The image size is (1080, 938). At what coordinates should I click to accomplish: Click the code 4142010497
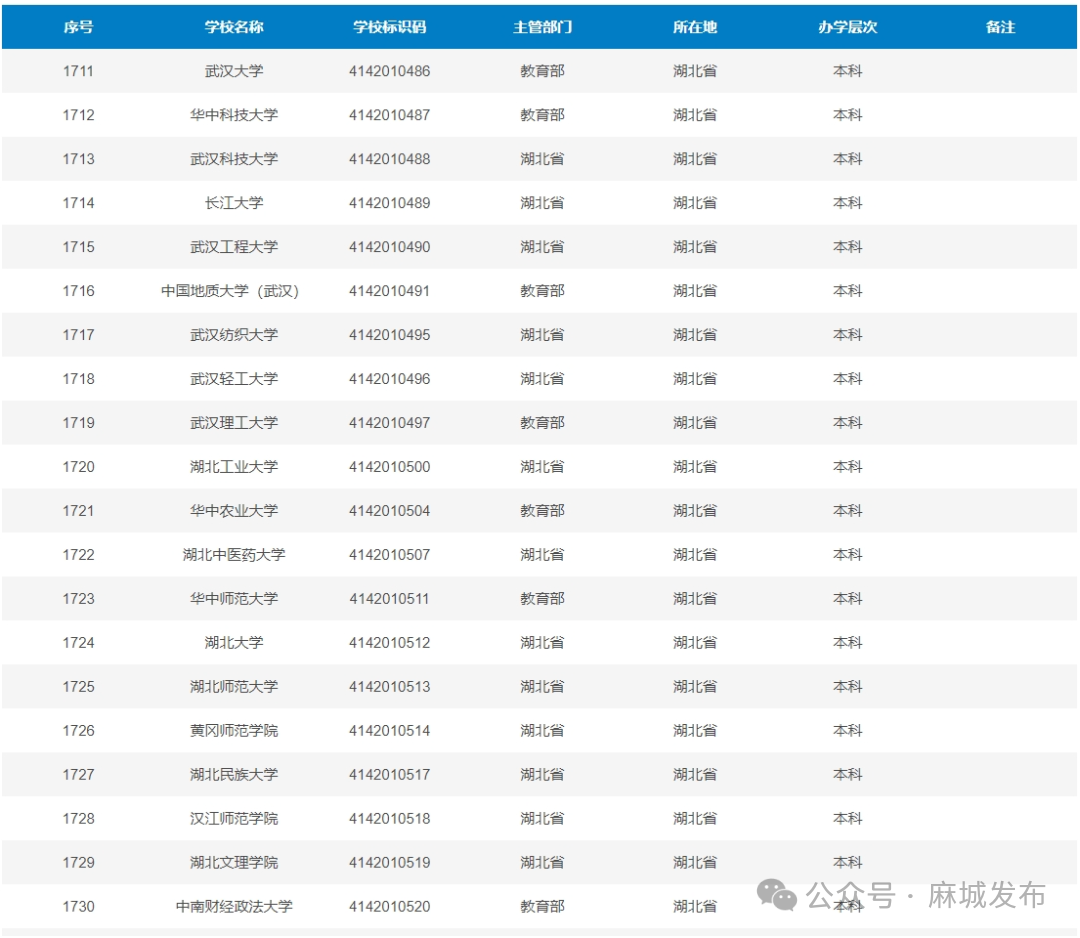click(390, 423)
